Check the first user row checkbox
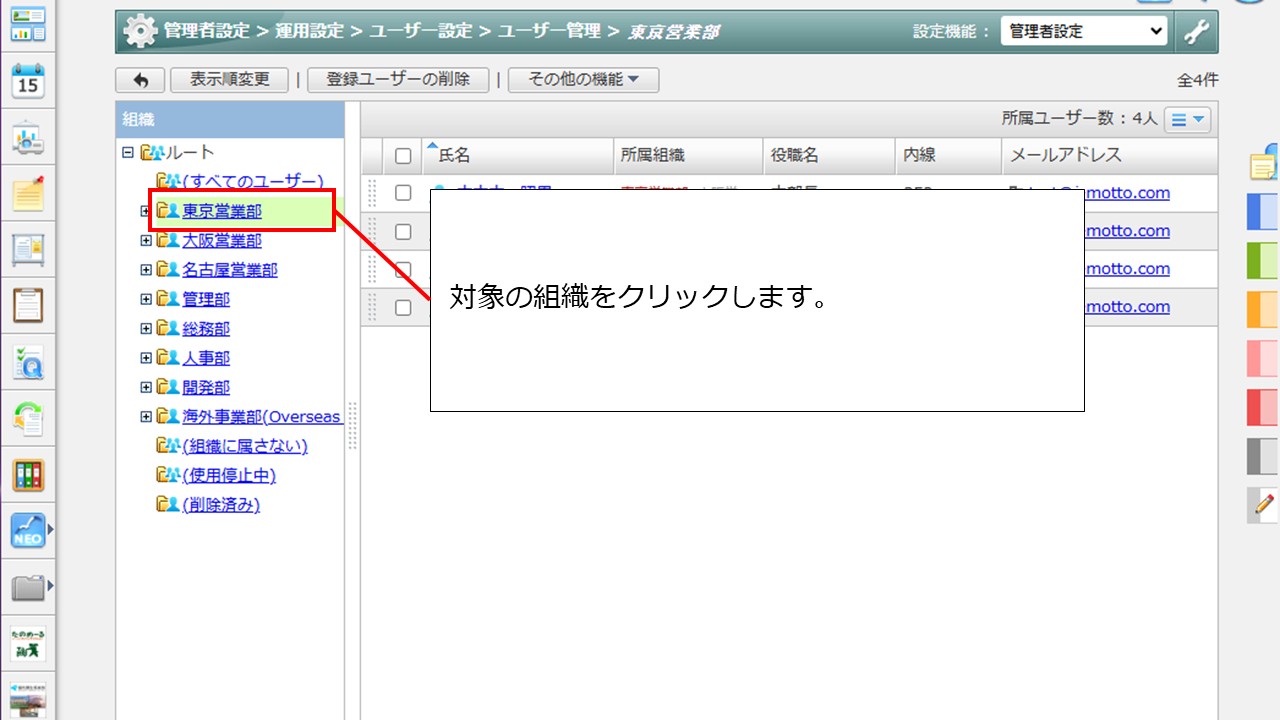 coord(403,193)
